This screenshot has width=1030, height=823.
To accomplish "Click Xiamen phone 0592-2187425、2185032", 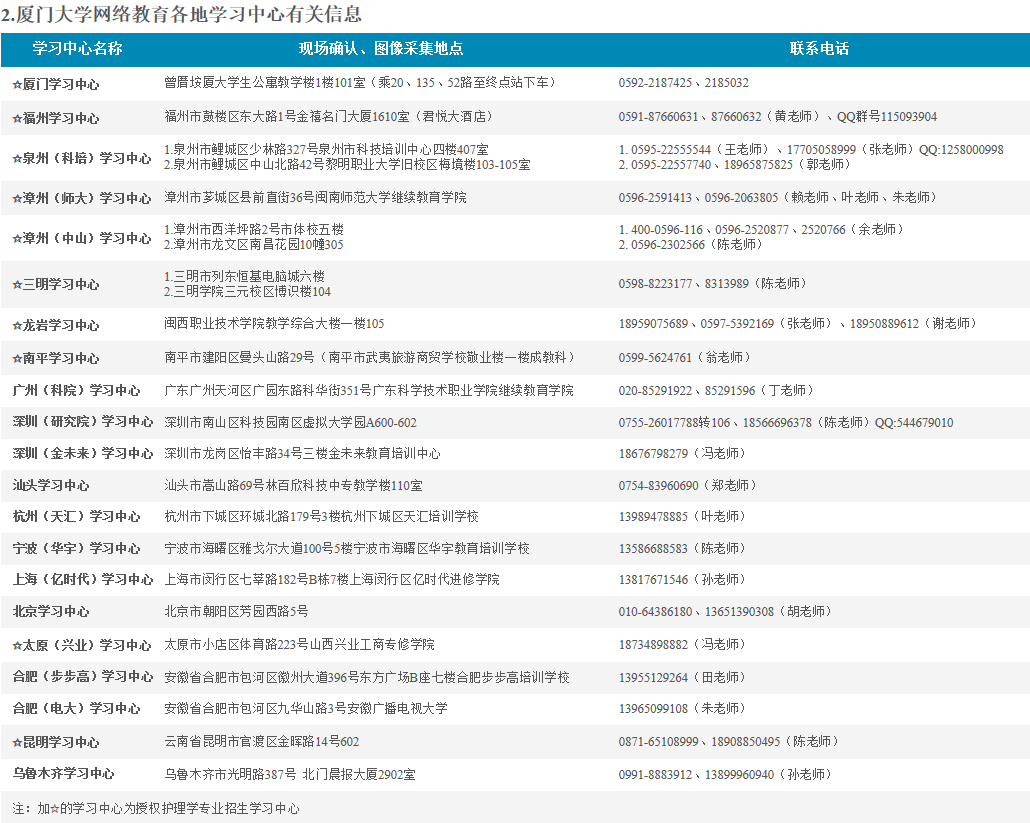I will (683, 83).
